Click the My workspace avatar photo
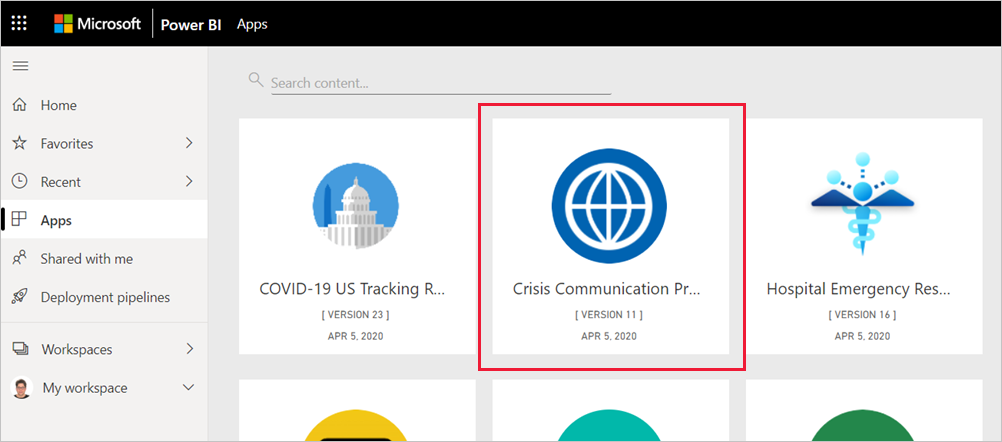The height and width of the screenshot is (442, 1002). click(x=21, y=388)
